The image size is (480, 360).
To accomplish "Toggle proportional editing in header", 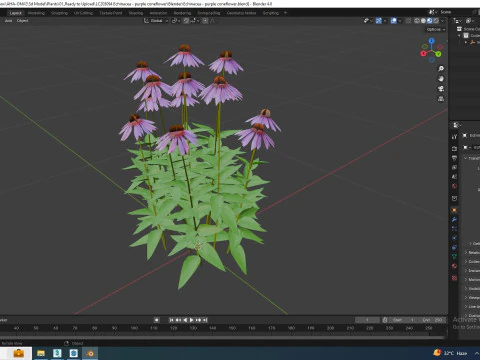I will pyautogui.click(x=205, y=21).
